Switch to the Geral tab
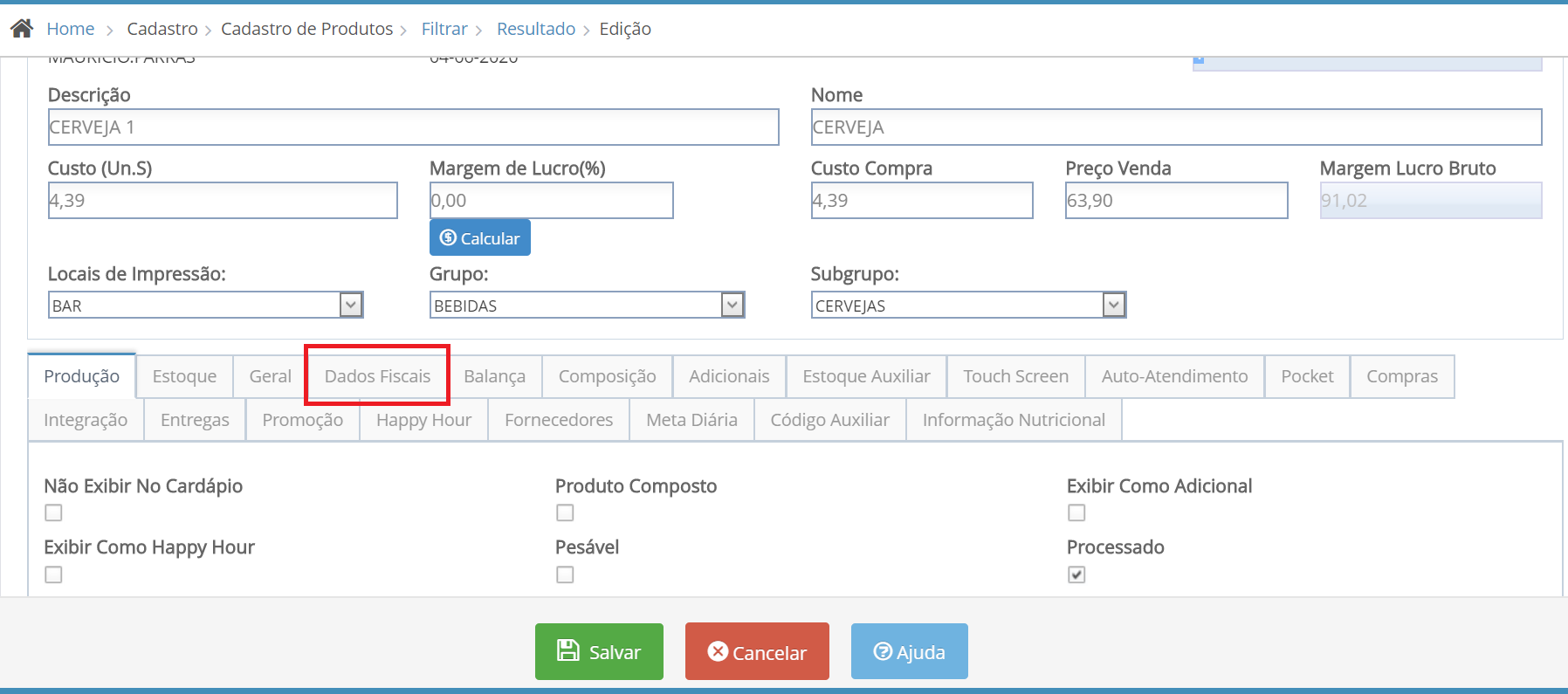Screen dimensions: 1568x694 pos(271,376)
